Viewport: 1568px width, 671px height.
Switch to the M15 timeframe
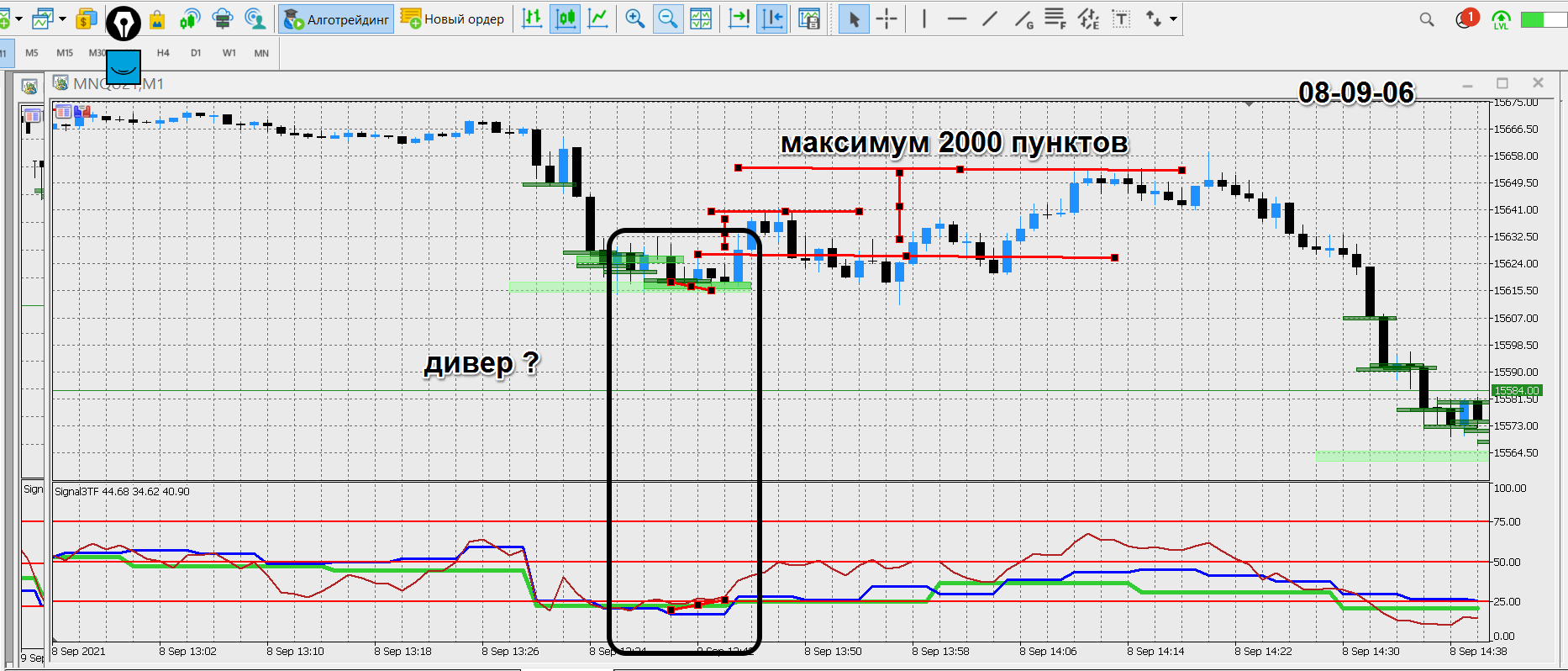[x=65, y=53]
